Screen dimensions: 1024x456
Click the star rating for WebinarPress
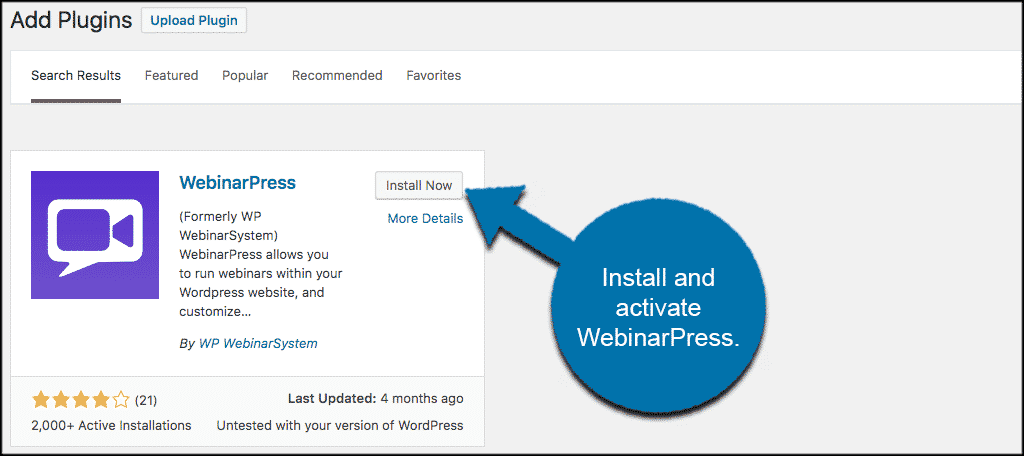(x=81, y=399)
